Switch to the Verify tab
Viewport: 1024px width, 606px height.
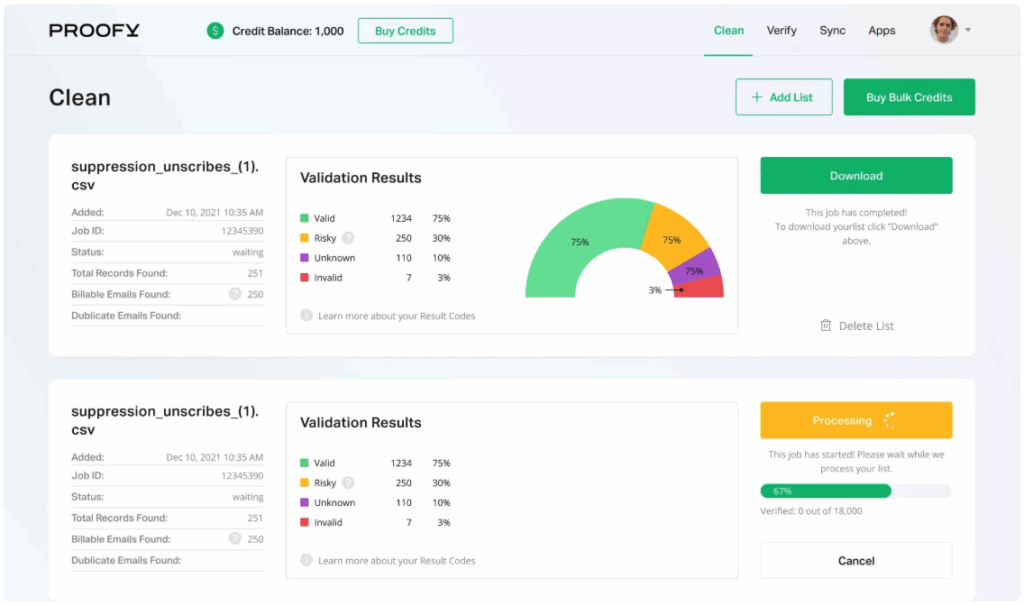pyautogui.click(x=781, y=31)
